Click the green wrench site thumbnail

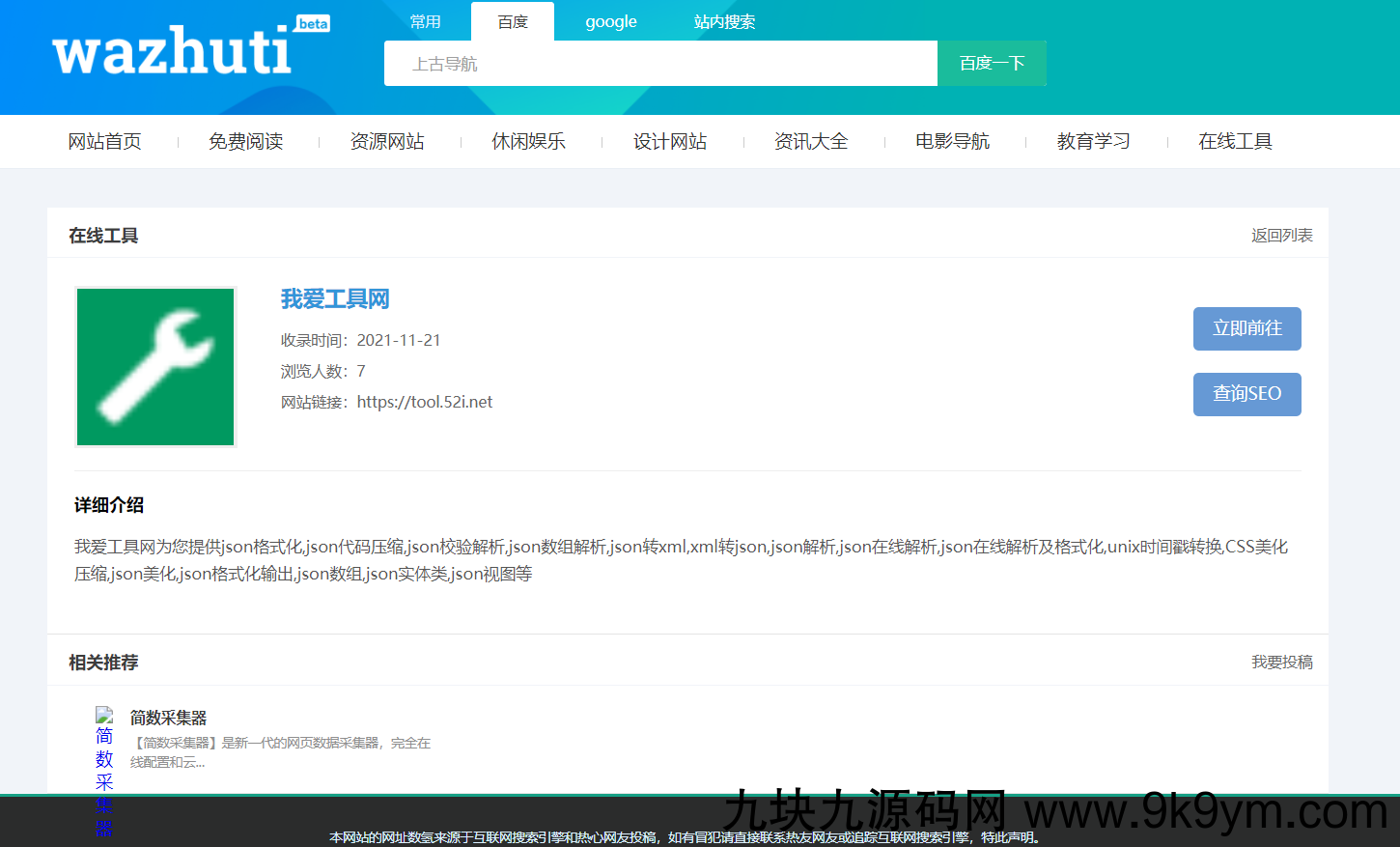tap(154, 367)
